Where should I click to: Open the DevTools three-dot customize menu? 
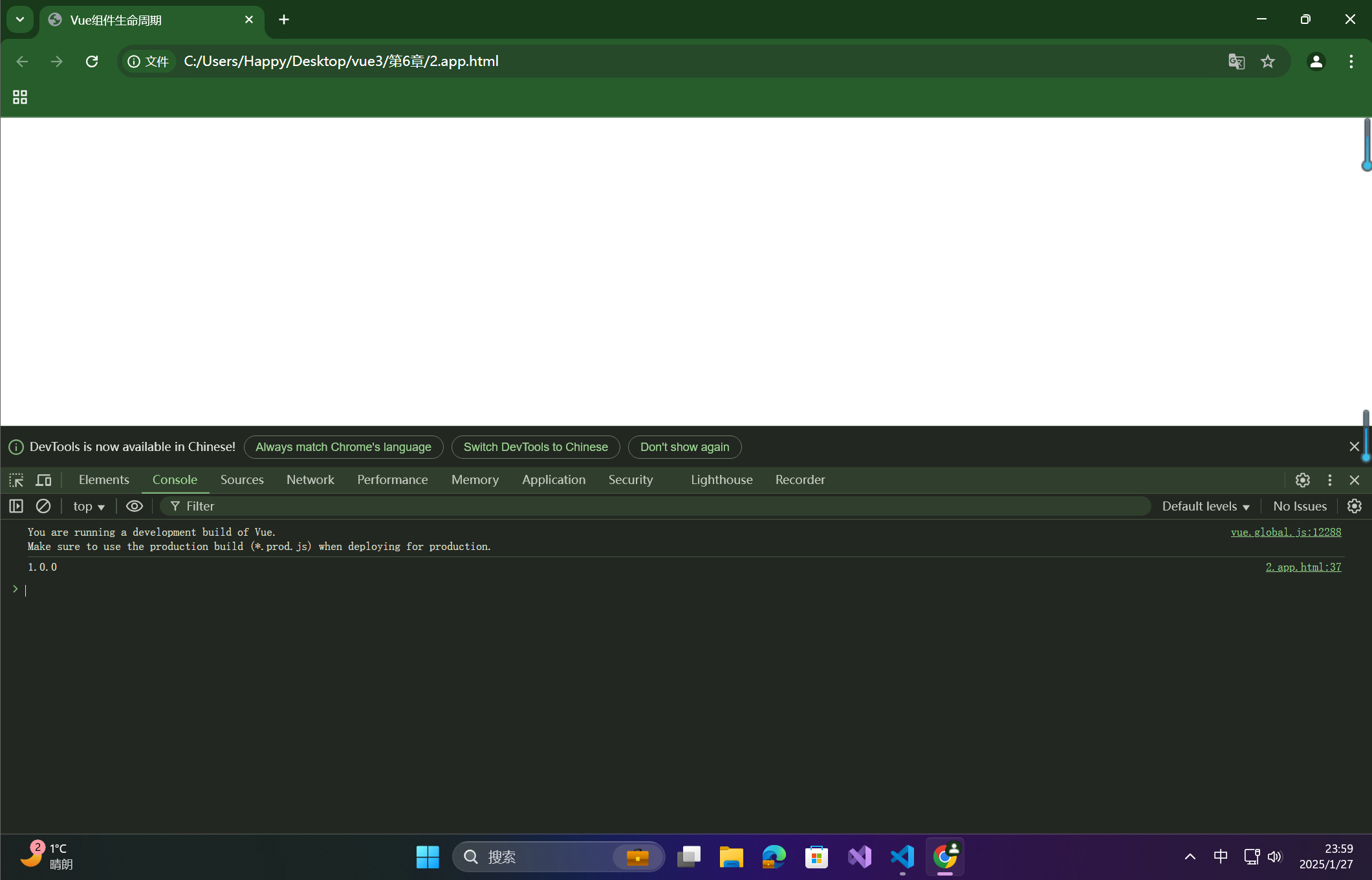click(1329, 480)
